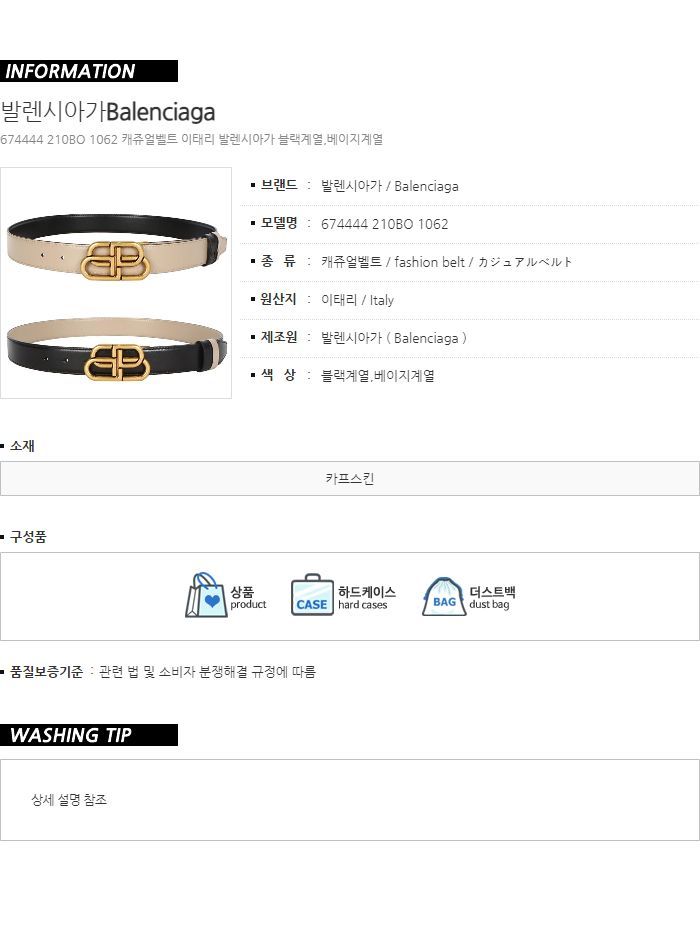Click the 카프스킨 material box
Screen dimensions: 700x927
[x=350, y=478]
